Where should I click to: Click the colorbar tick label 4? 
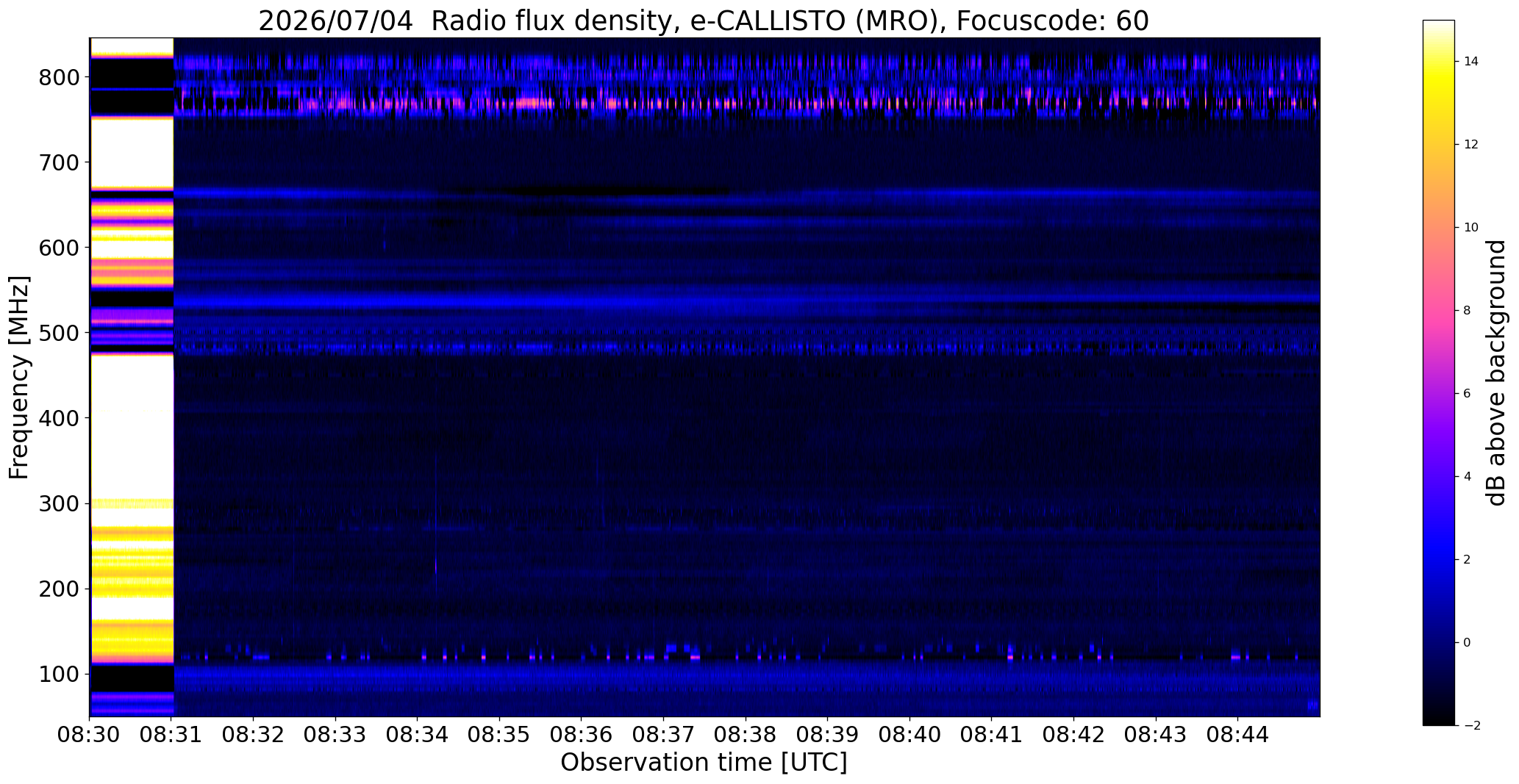pos(1468,477)
